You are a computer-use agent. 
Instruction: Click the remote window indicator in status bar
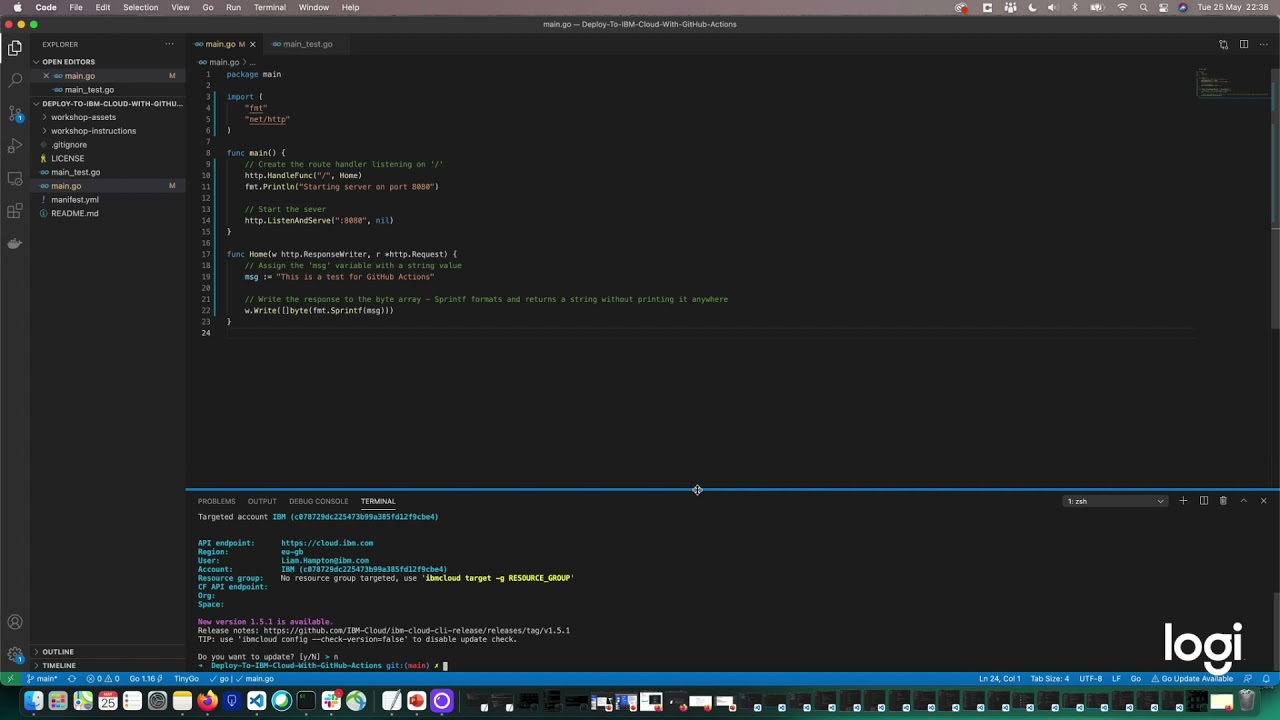(11, 679)
